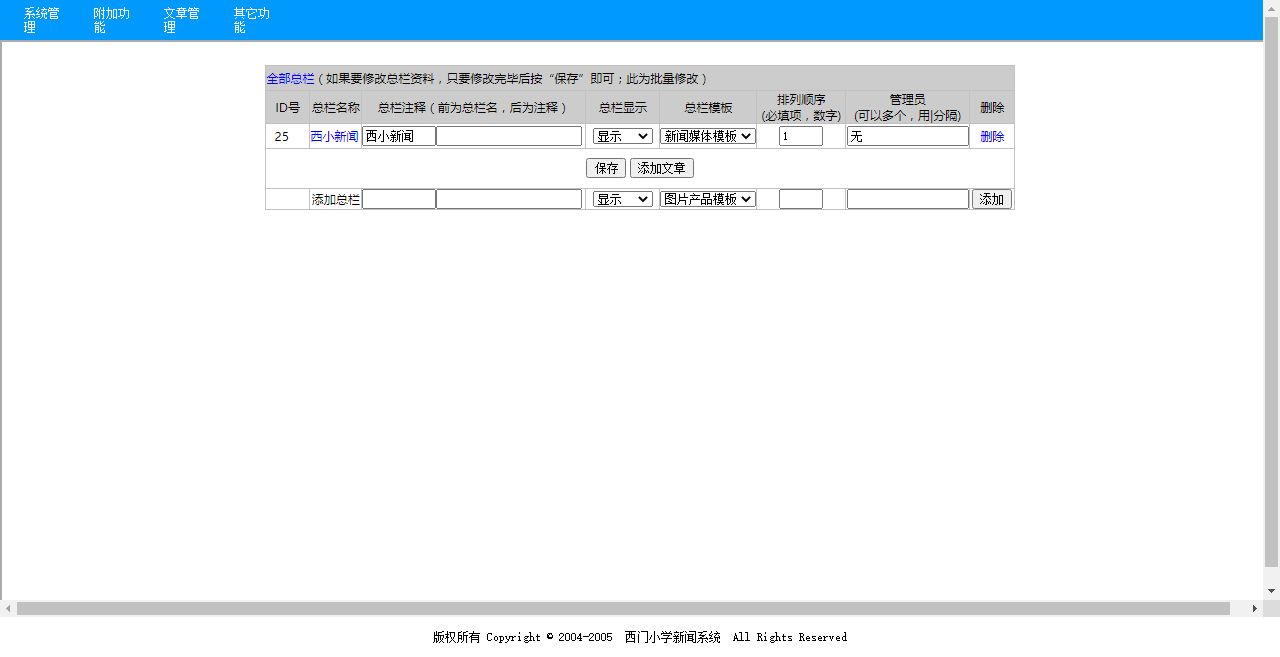Click the vertical scrollbar thumb
The width and height of the screenshot is (1280, 657).
(1272, 291)
